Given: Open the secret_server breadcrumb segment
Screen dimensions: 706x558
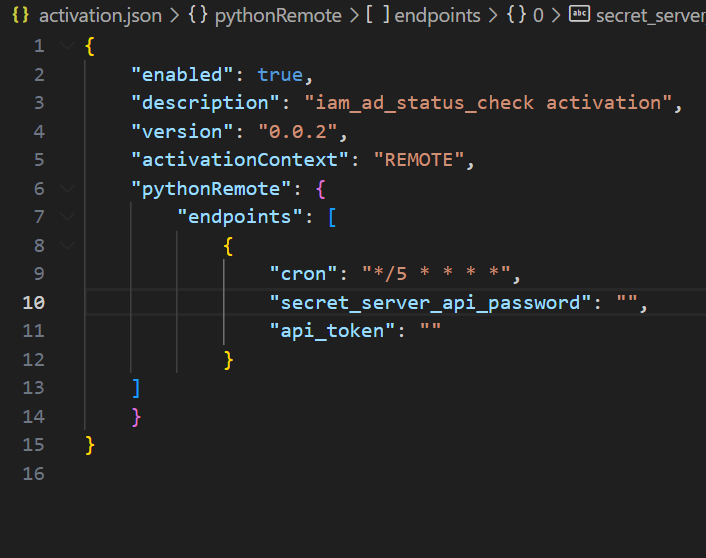Looking at the screenshot, I should click(x=650, y=15).
